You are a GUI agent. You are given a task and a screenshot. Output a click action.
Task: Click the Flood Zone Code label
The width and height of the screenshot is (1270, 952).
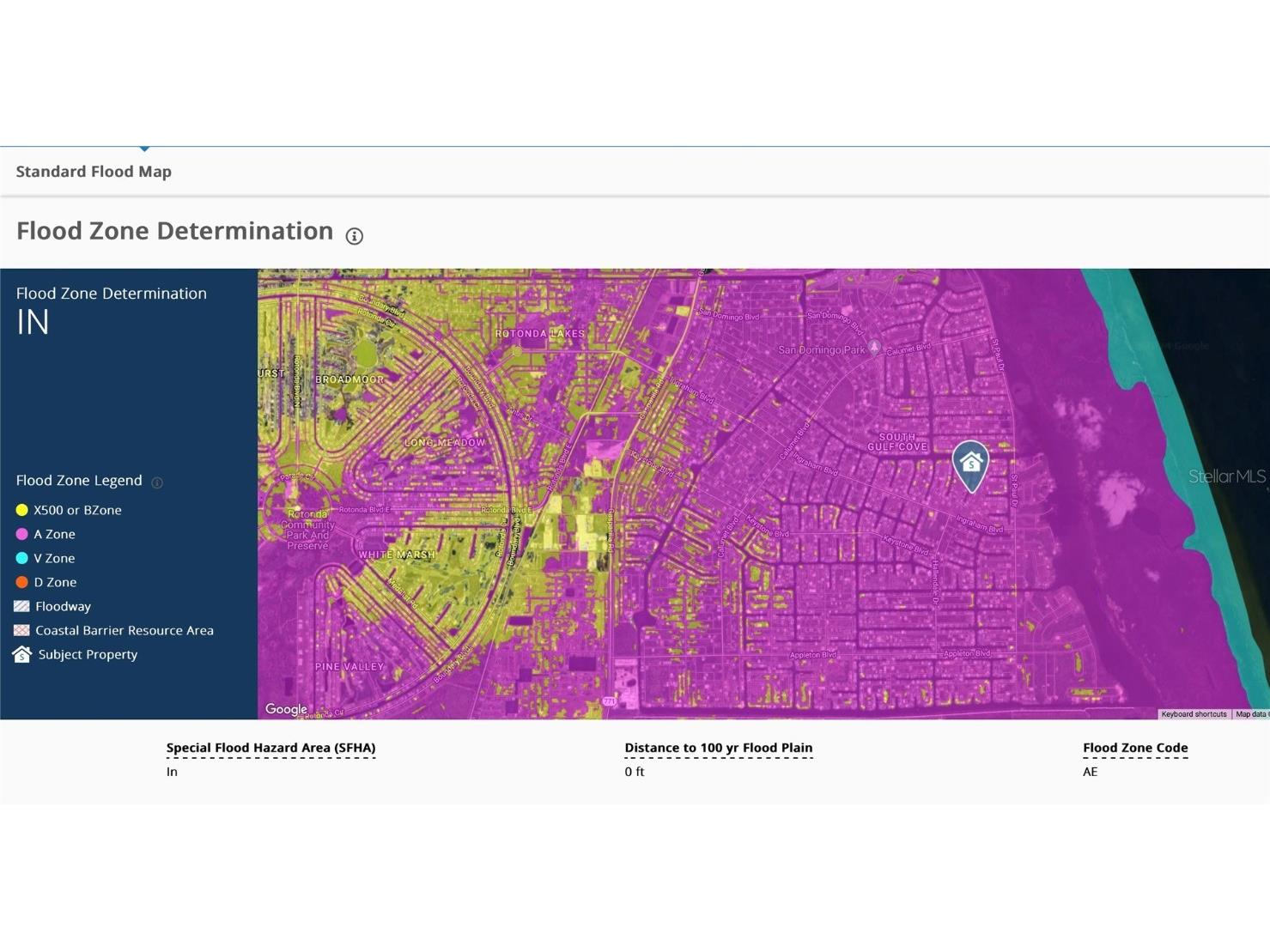[x=1134, y=748]
